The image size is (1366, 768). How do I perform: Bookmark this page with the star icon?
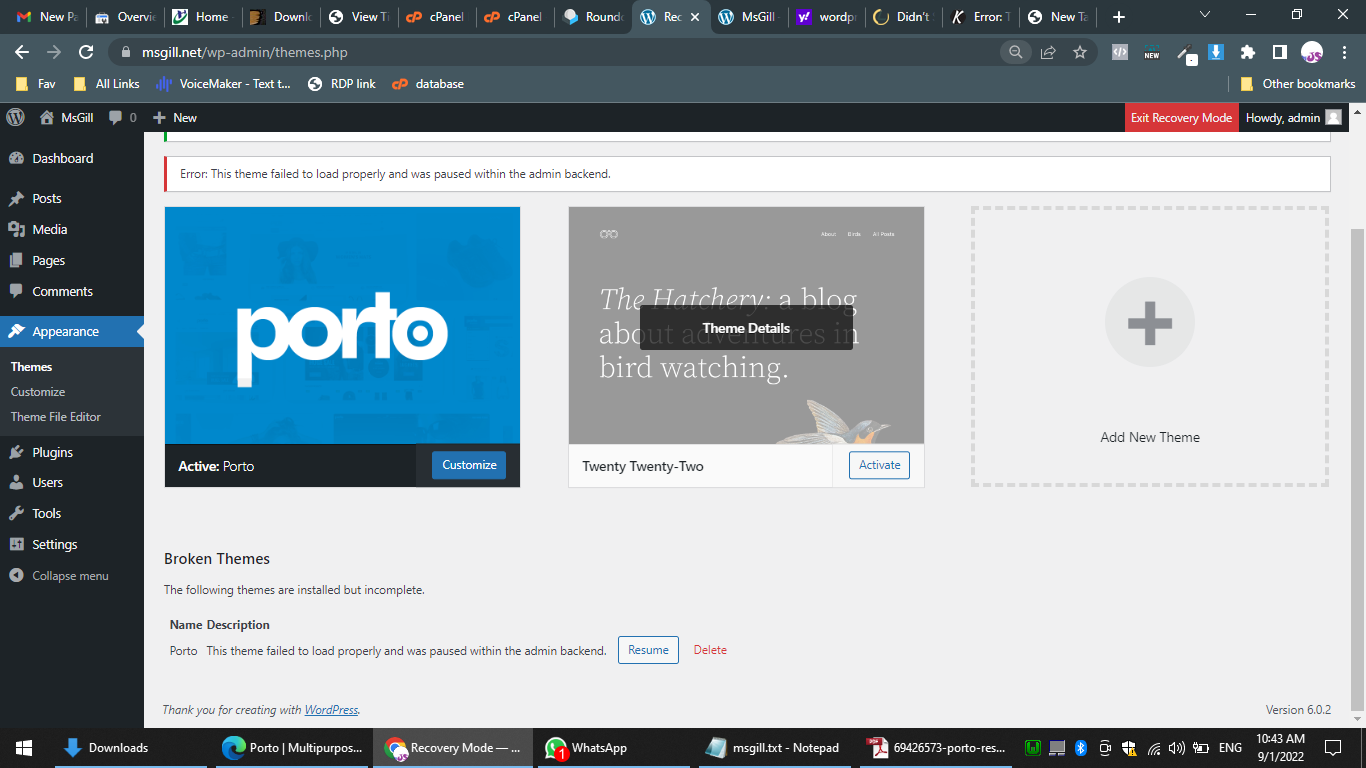(x=1080, y=52)
